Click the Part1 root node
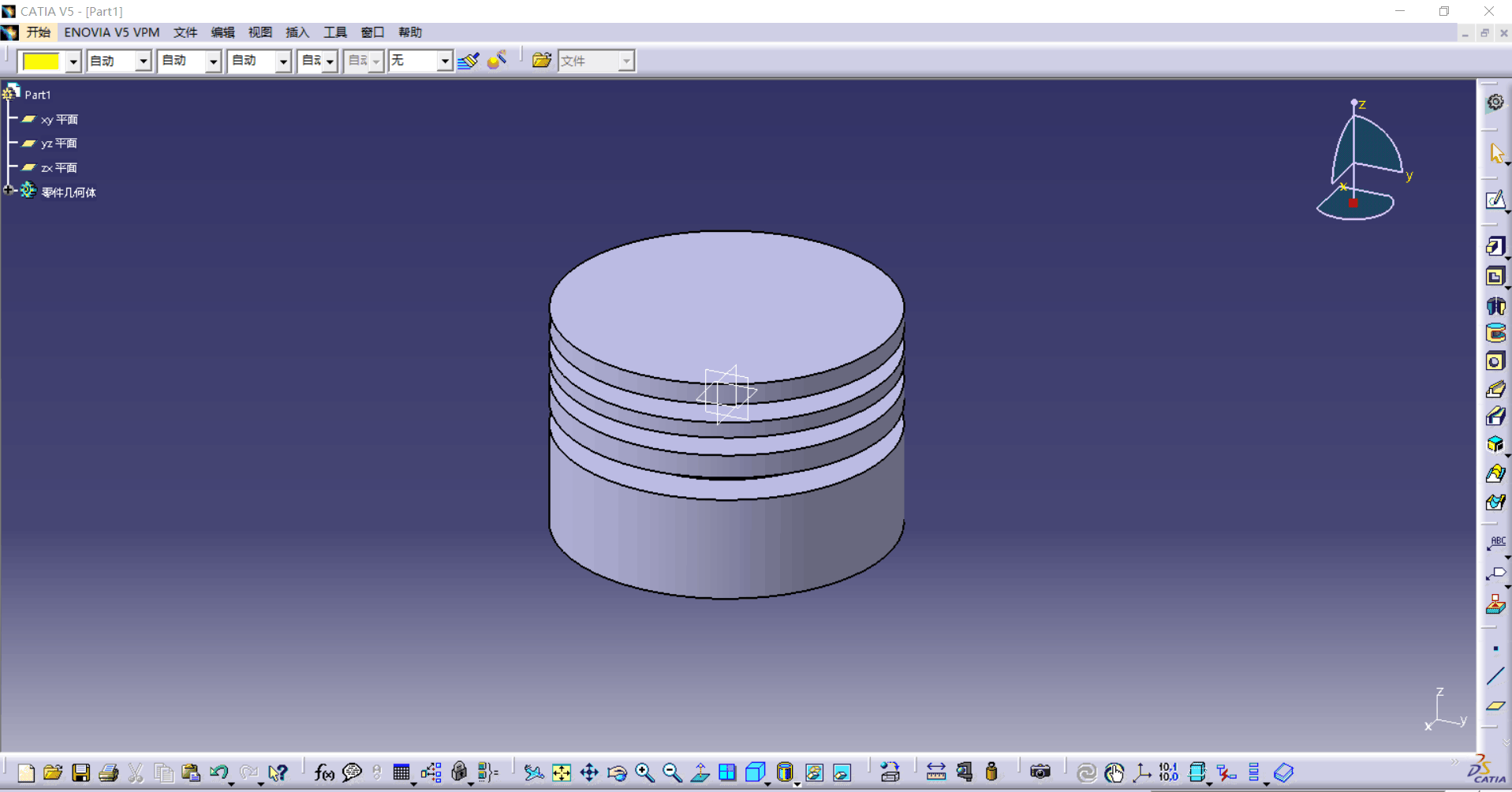Image resolution: width=1512 pixels, height=792 pixels. [37, 95]
